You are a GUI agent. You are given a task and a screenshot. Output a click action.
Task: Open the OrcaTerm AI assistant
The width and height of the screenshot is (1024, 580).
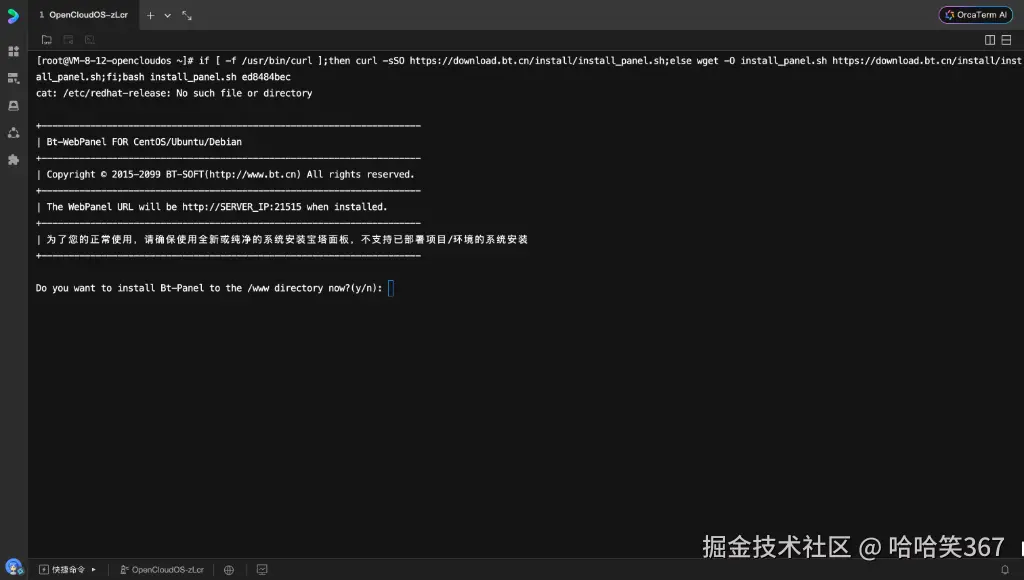(976, 14)
